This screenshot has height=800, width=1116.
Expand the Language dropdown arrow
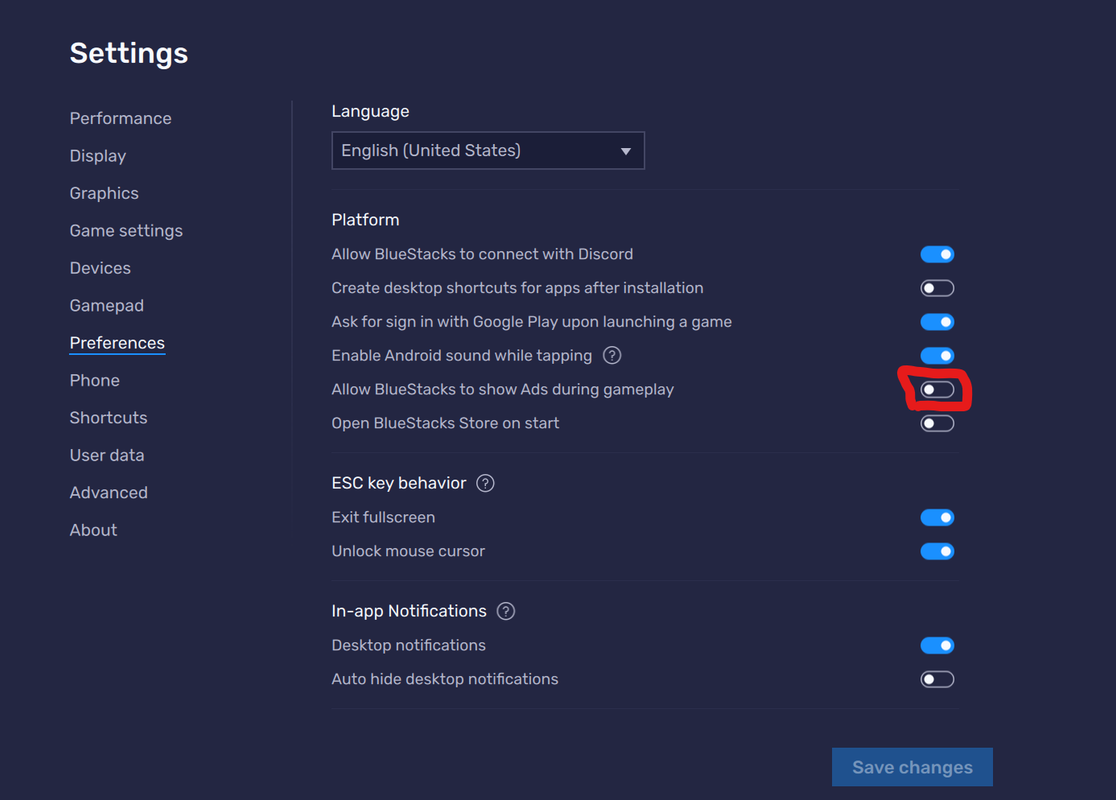tap(626, 151)
